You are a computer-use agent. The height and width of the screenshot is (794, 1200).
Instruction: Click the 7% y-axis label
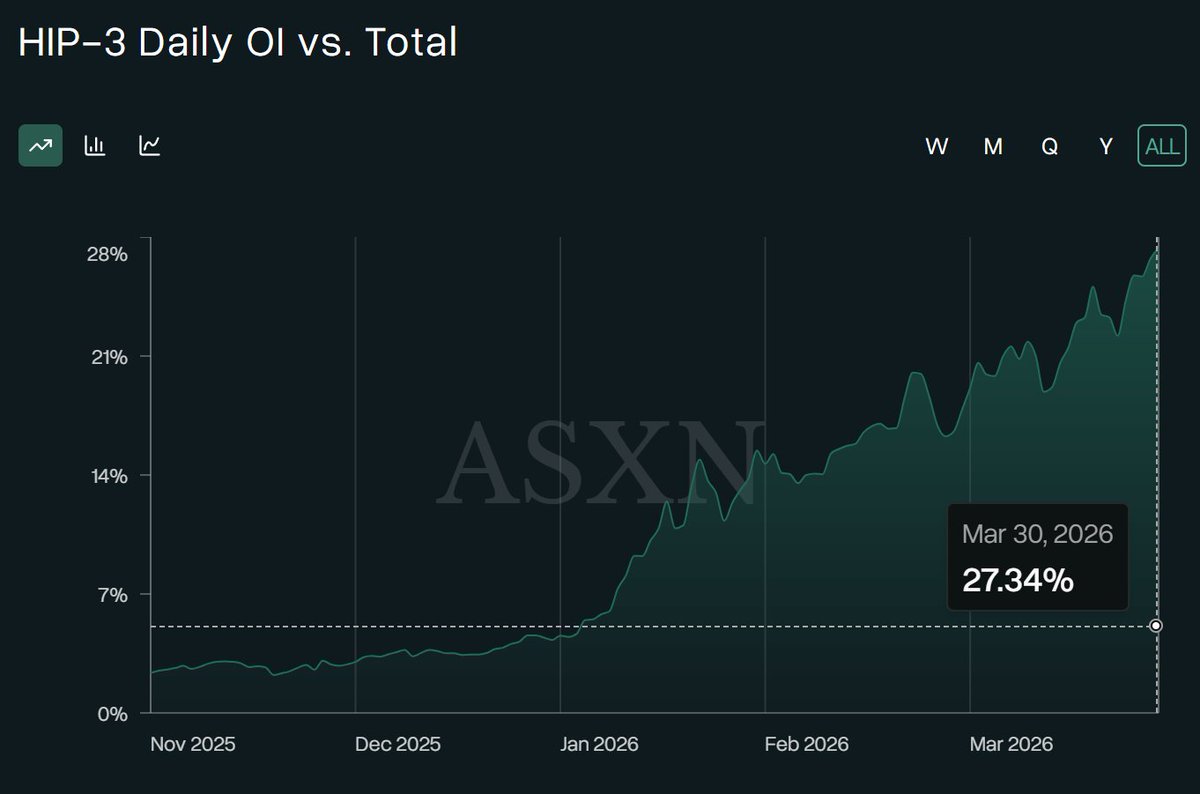(x=113, y=595)
